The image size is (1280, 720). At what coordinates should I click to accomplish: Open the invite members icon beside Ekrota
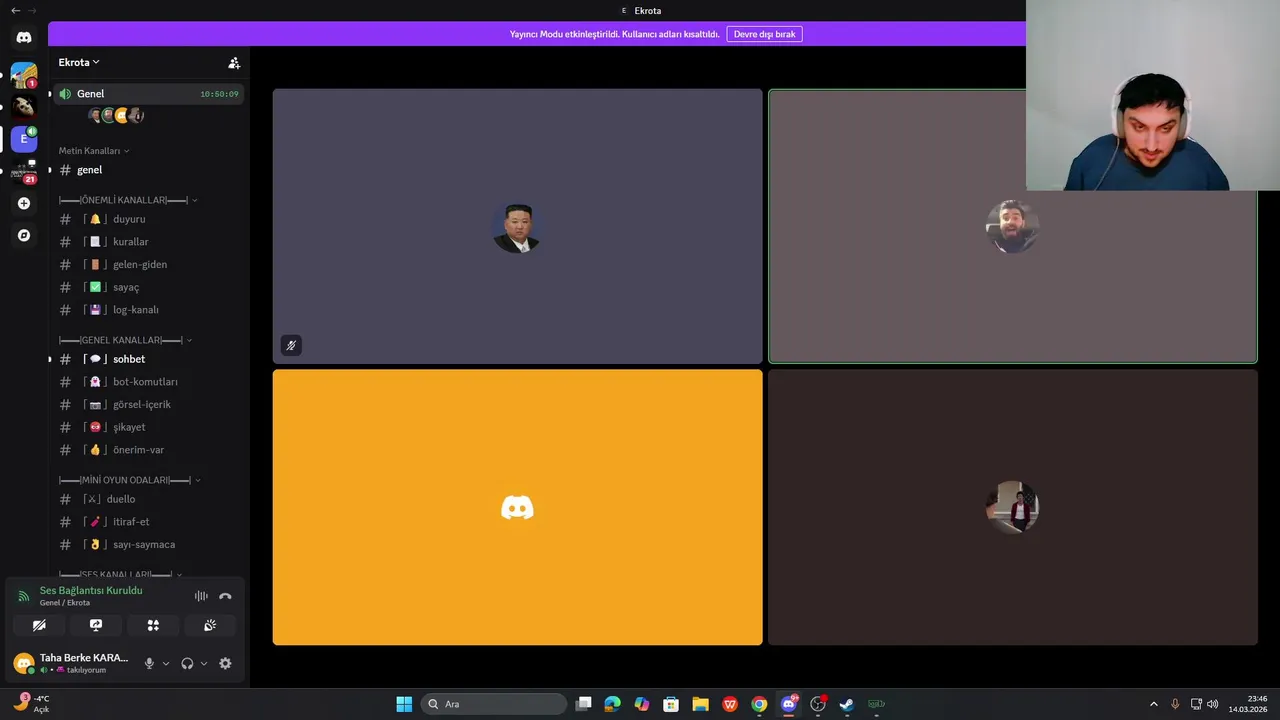tap(234, 63)
